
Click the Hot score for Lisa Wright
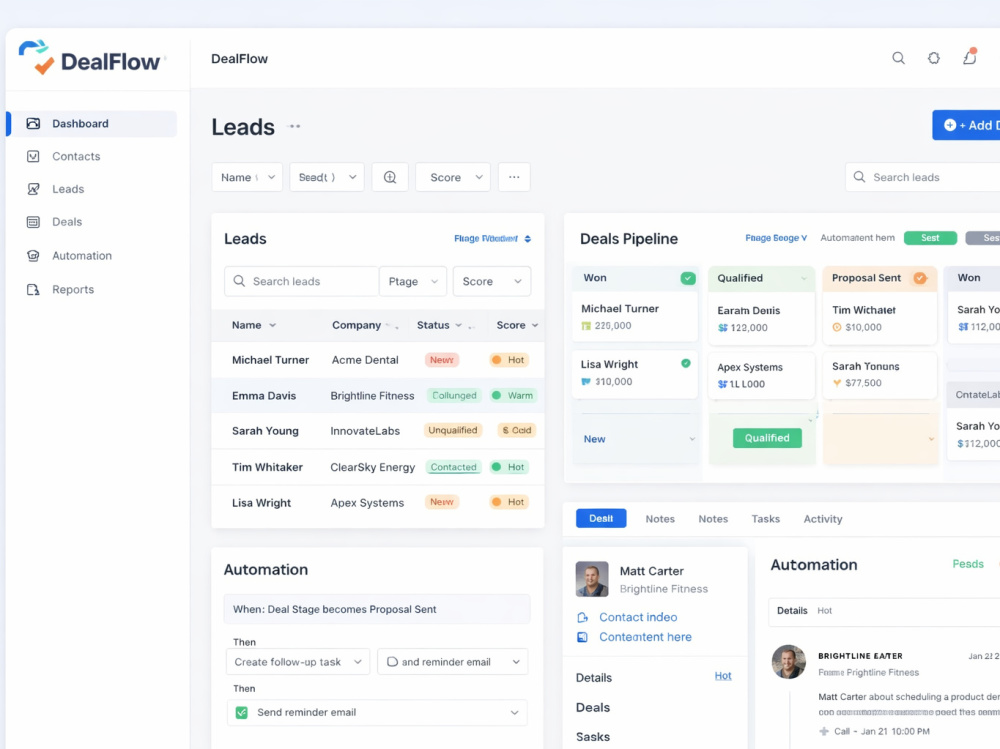coord(508,503)
